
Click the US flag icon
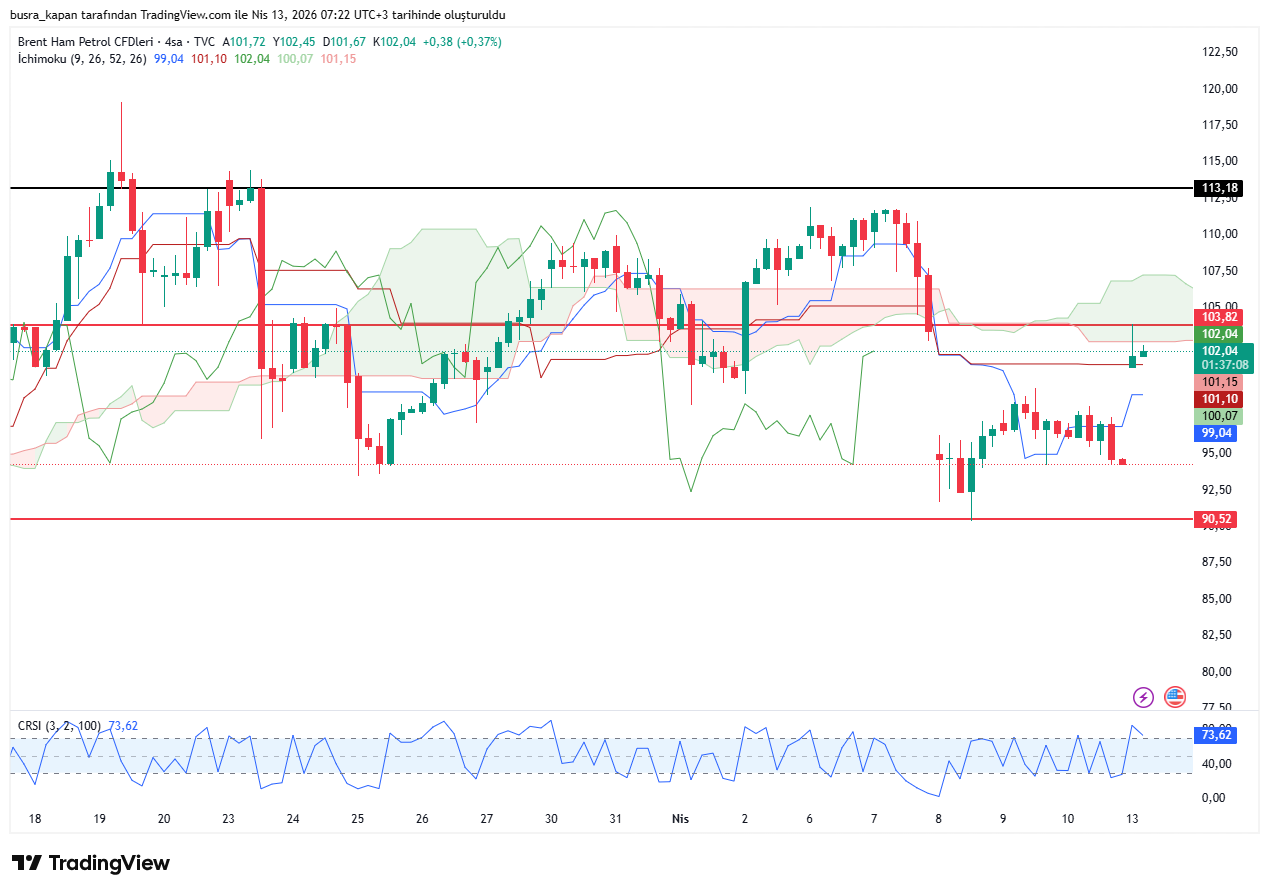pos(1175,697)
